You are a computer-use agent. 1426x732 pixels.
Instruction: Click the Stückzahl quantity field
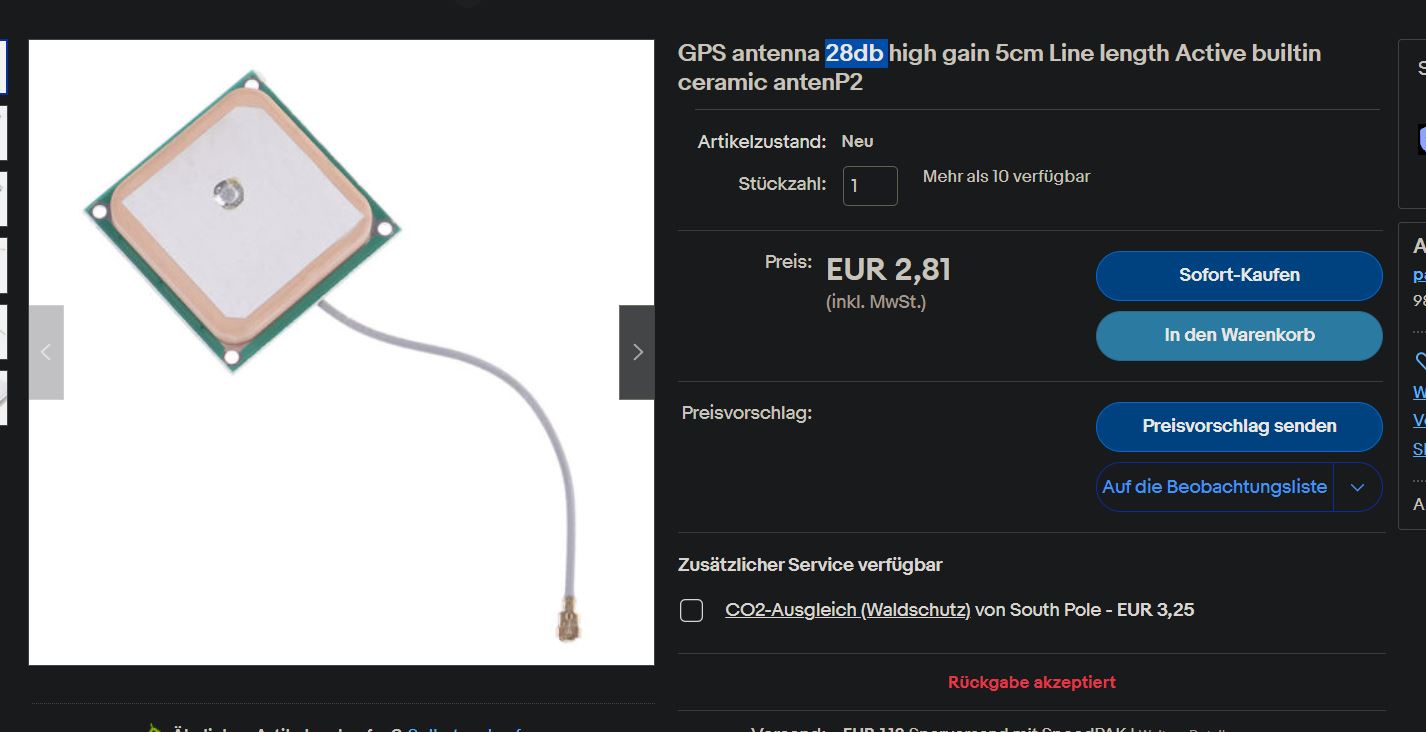pyautogui.click(x=870, y=186)
